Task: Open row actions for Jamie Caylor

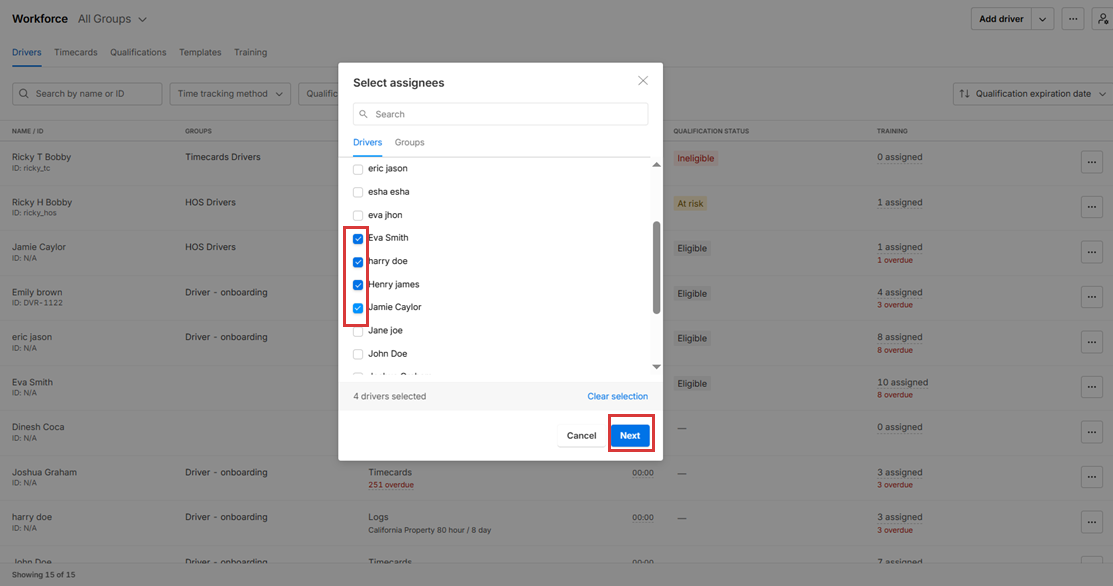Action: pyautogui.click(x=1091, y=253)
